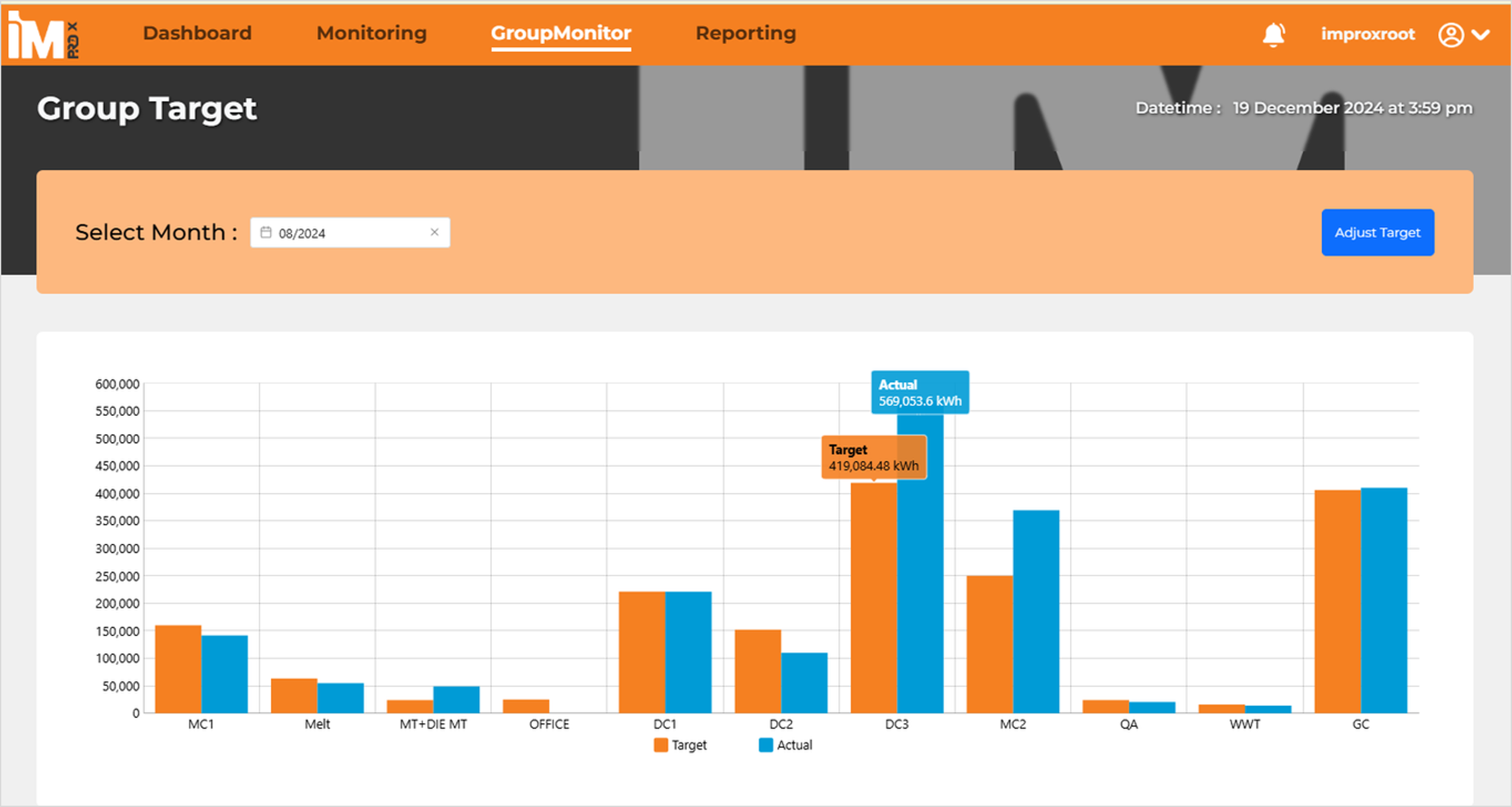Click calendar icon in month field

(x=266, y=233)
